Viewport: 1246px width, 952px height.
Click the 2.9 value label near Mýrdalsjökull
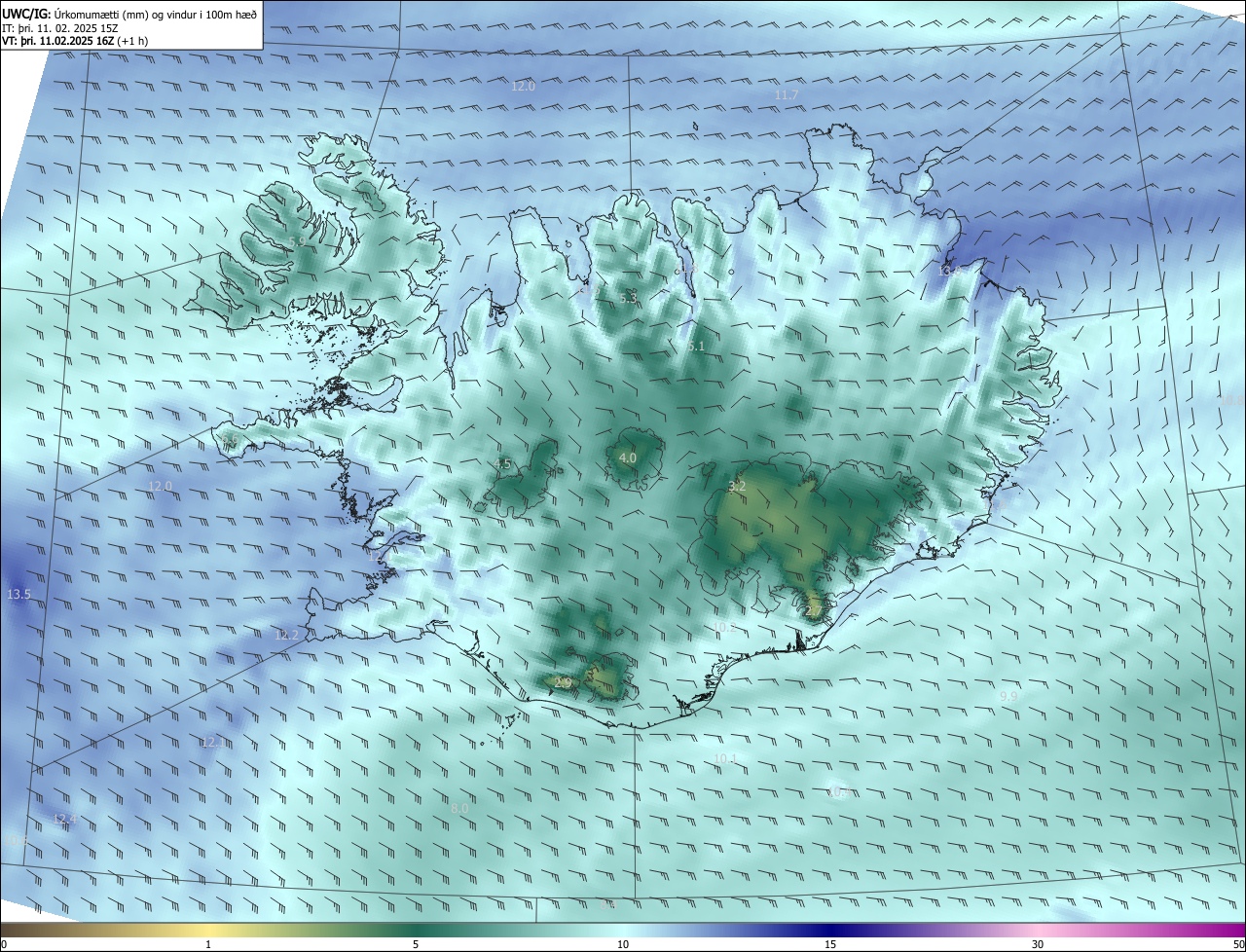[x=563, y=683]
